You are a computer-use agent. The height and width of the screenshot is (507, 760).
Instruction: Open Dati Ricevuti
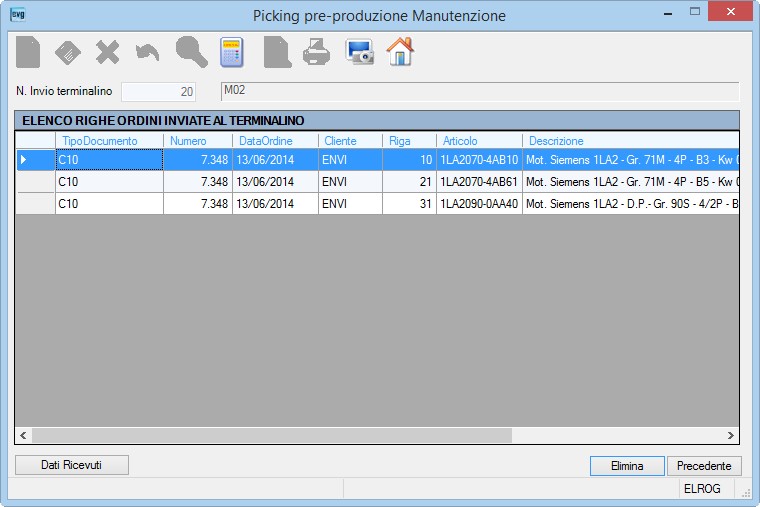click(x=72, y=465)
